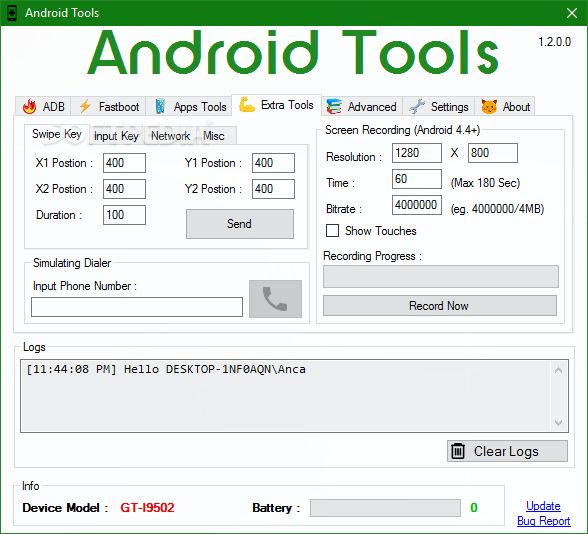Click the (eg. 4000000/4MB) hint text
This screenshot has height=534, width=588.
tap(497, 209)
